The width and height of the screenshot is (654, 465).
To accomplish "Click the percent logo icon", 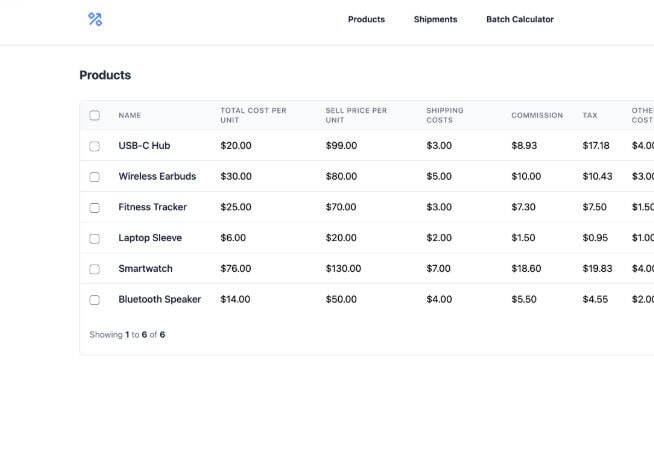I will [x=95, y=19].
